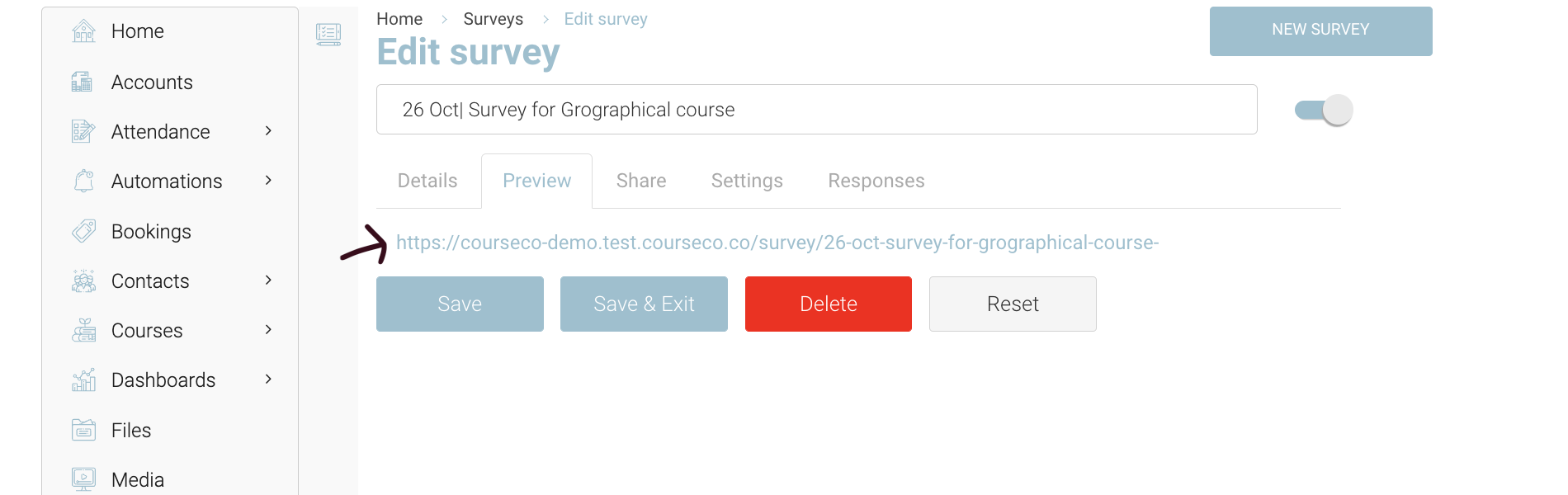Image resolution: width=1568 pixels, height=495 pixels.
Task: Expand the Attendance submenu chevron
Action: pyautogui.click(x=268, y=131)
